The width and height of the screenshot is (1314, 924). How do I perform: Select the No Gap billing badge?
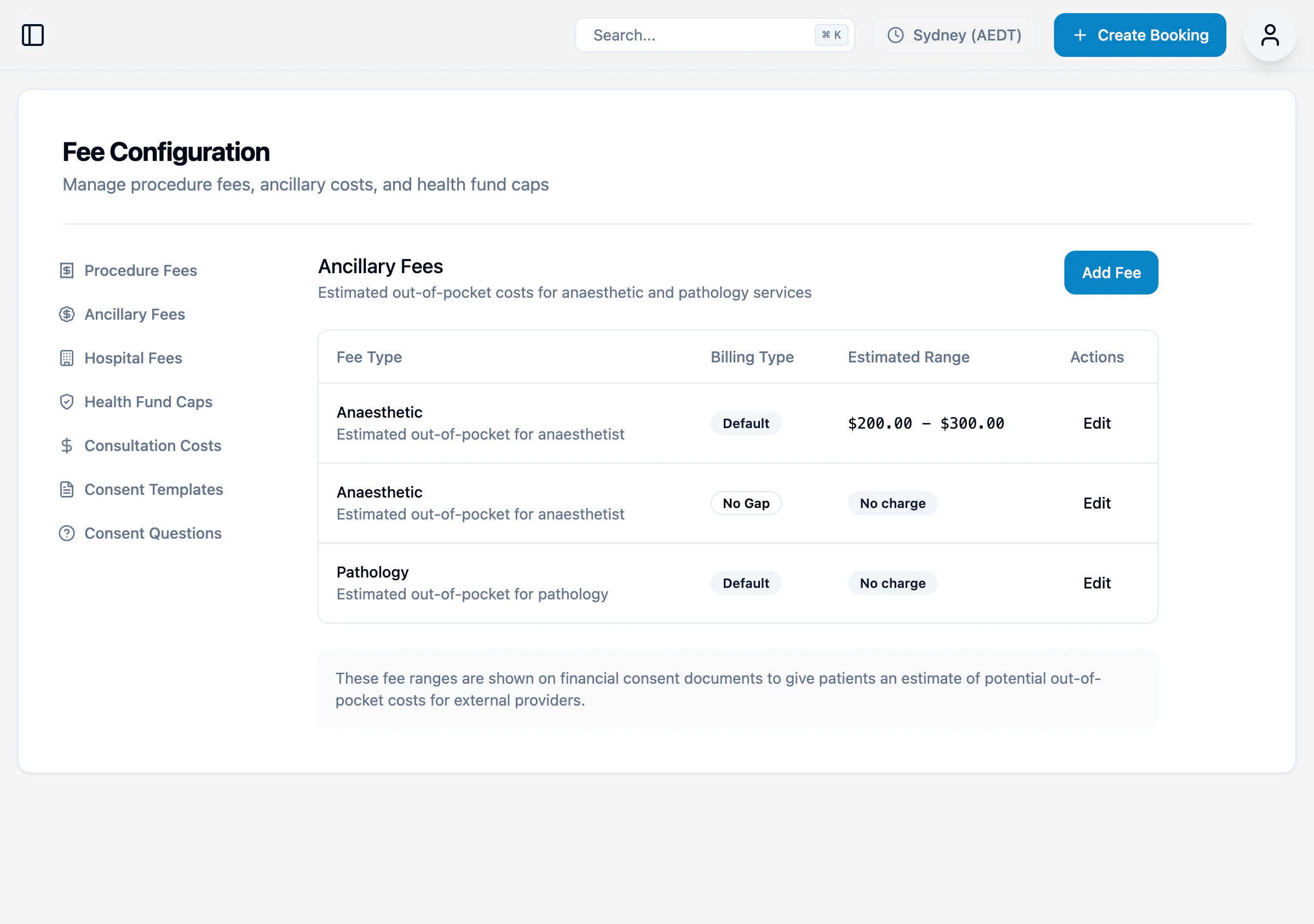[x=746, y=503]
